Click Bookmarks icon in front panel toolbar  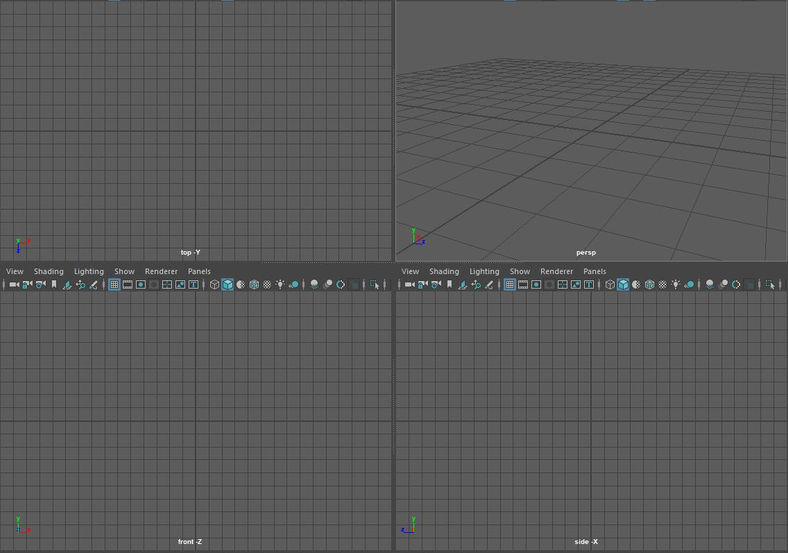[x=54, y=285]
